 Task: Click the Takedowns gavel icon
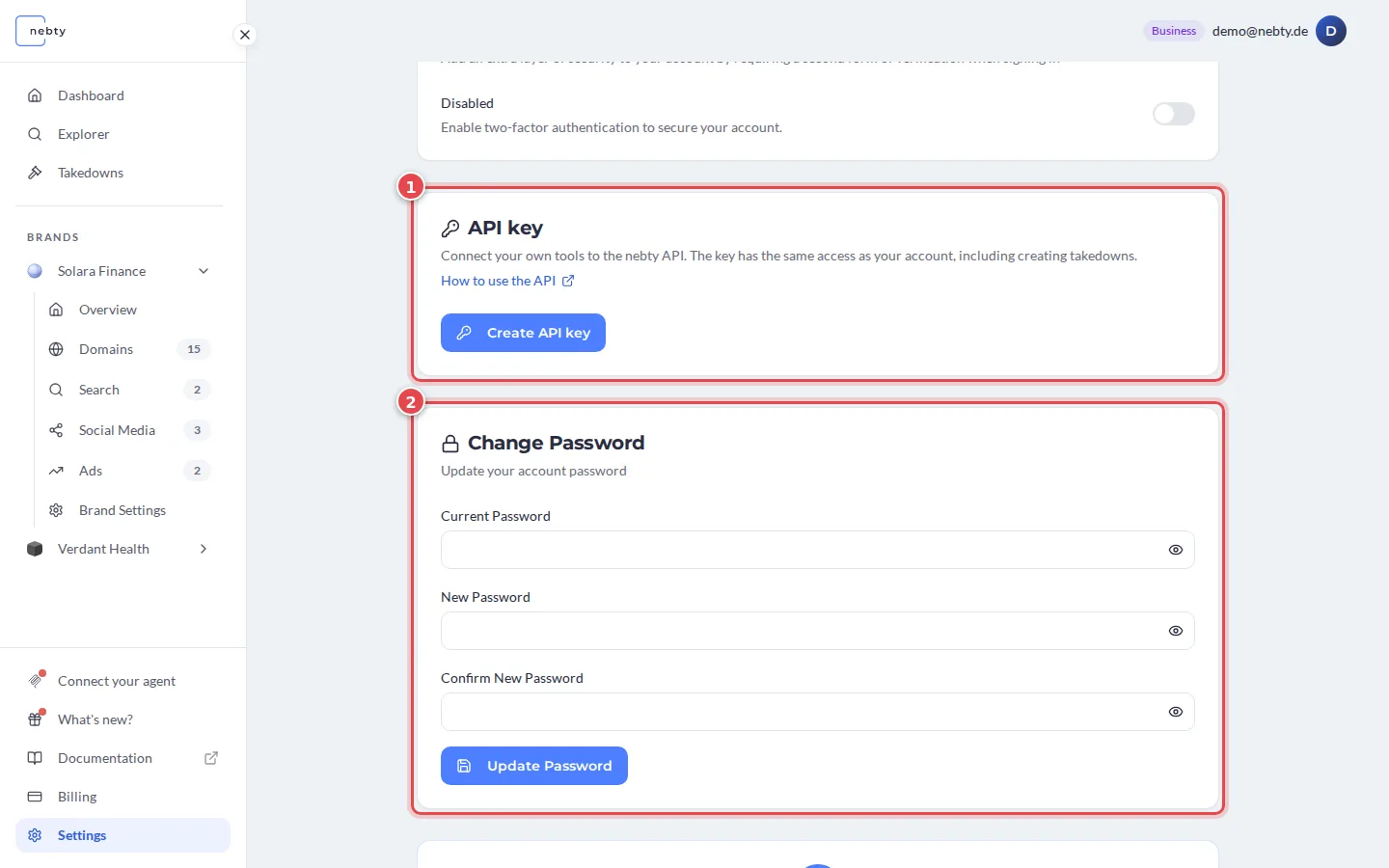35,173
